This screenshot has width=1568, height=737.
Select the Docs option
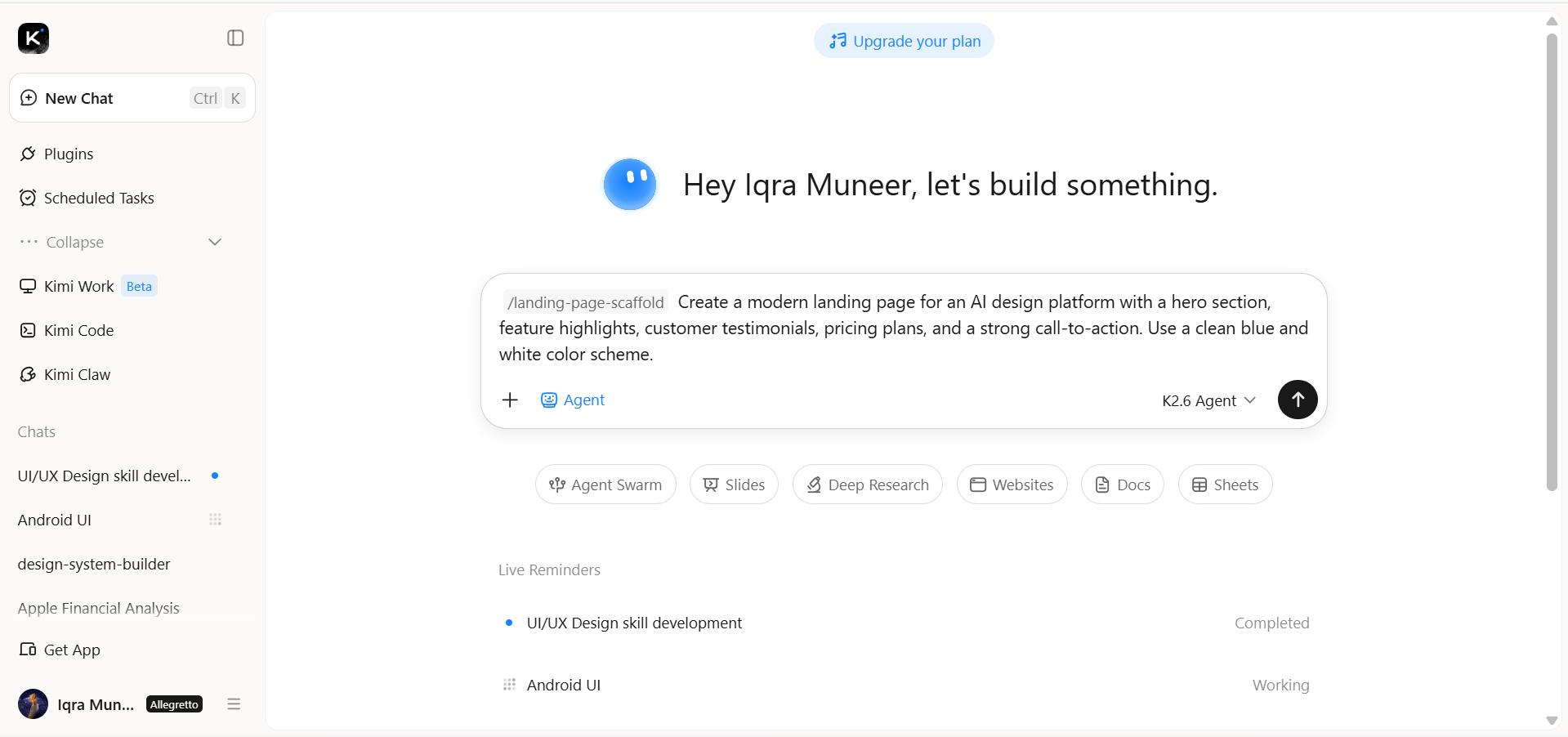1123,485
